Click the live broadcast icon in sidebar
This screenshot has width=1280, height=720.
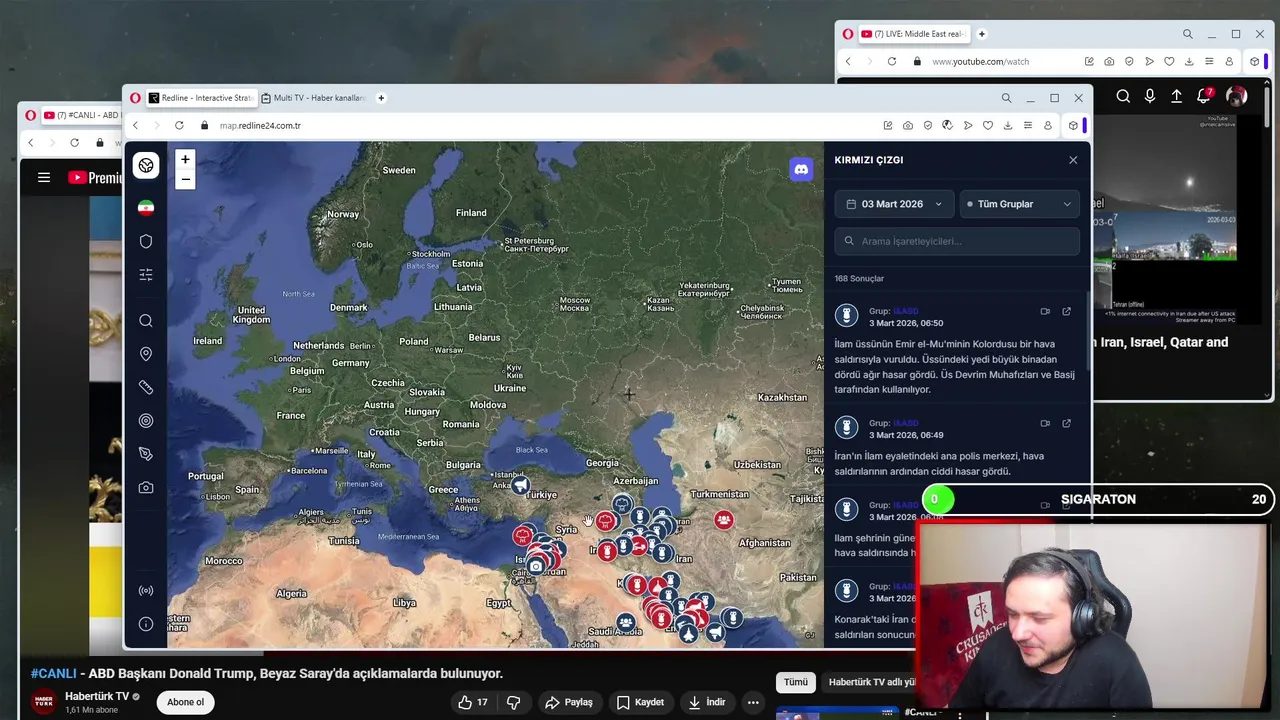[146, 591]
